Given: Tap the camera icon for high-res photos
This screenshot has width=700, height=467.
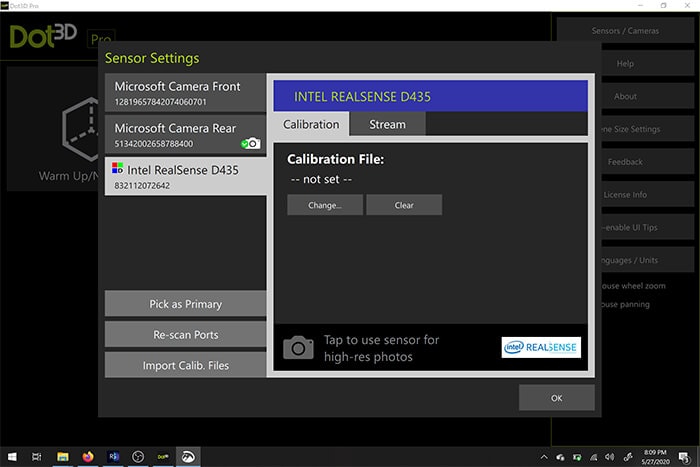Looking at the screenshot, I should point(298,347).
